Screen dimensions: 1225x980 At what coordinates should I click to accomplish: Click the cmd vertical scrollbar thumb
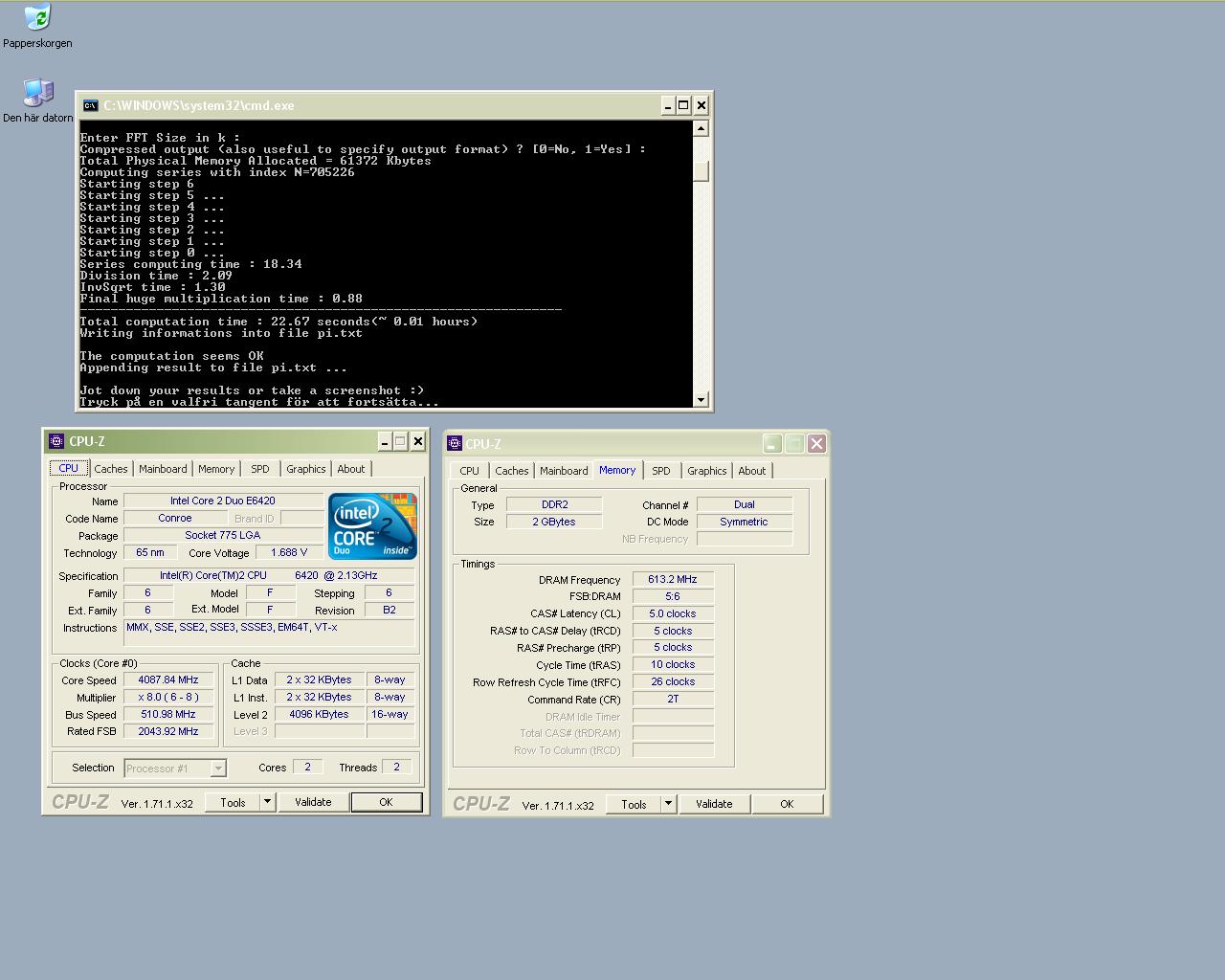tap(702, 170)
